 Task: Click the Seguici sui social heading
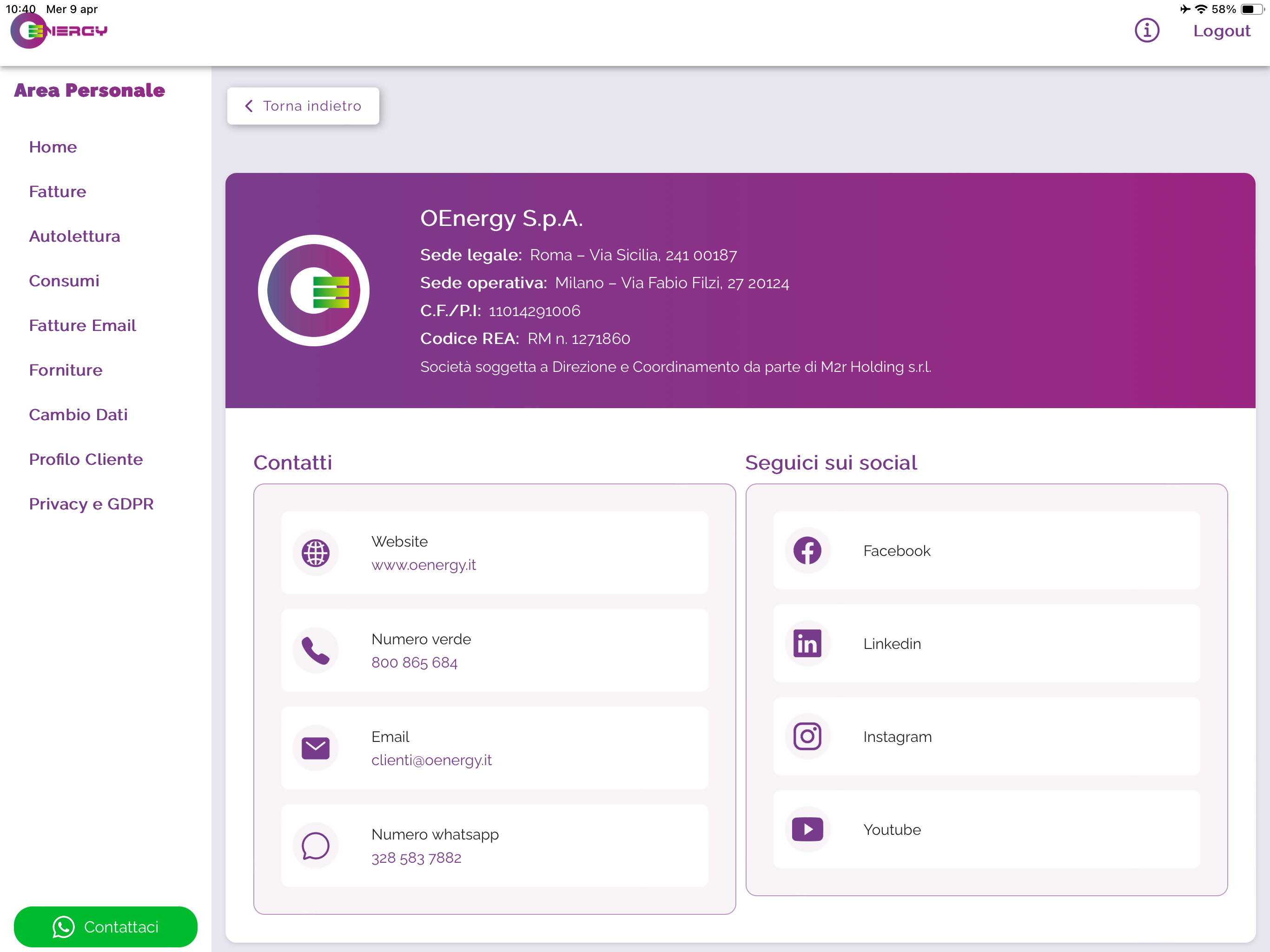click(831, 463)
